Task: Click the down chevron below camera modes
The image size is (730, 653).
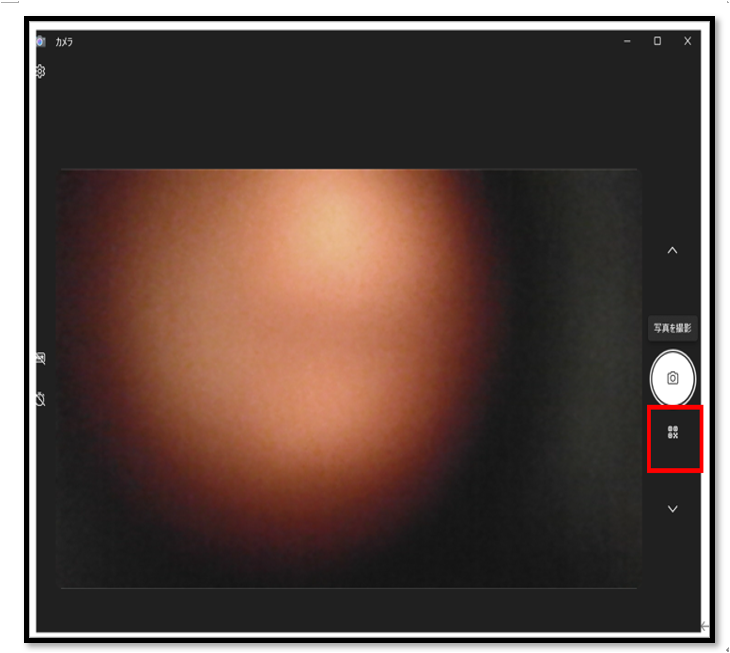Action: 673,509
